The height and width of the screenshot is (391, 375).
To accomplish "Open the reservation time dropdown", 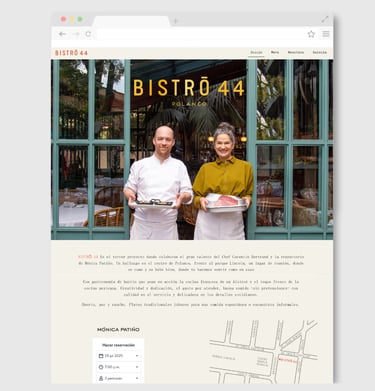I will tap(118, 367).
